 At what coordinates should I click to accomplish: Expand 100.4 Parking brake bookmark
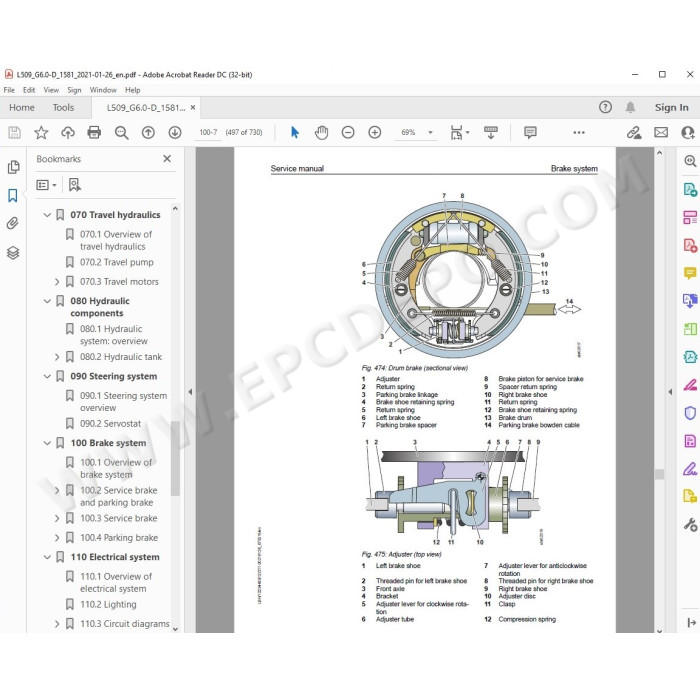[57, 538]
